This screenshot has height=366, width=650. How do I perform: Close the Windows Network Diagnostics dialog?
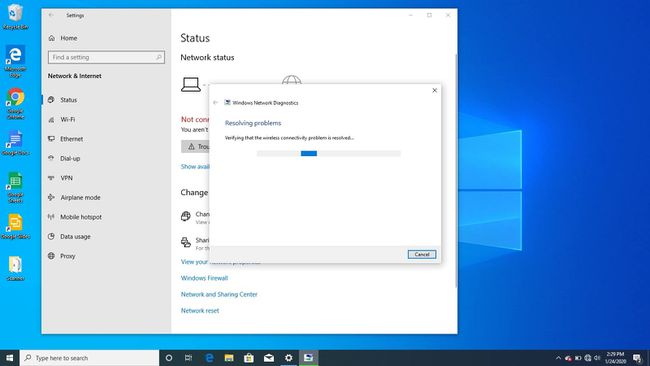(x=434, y=90)
